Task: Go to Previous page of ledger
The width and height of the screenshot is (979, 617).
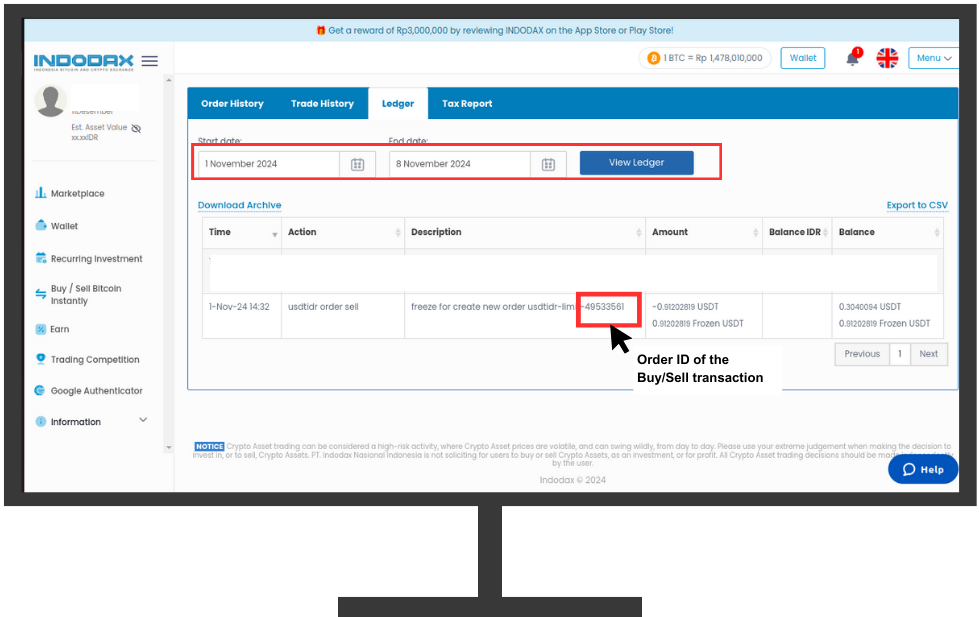Action: (x=862, y=354)
